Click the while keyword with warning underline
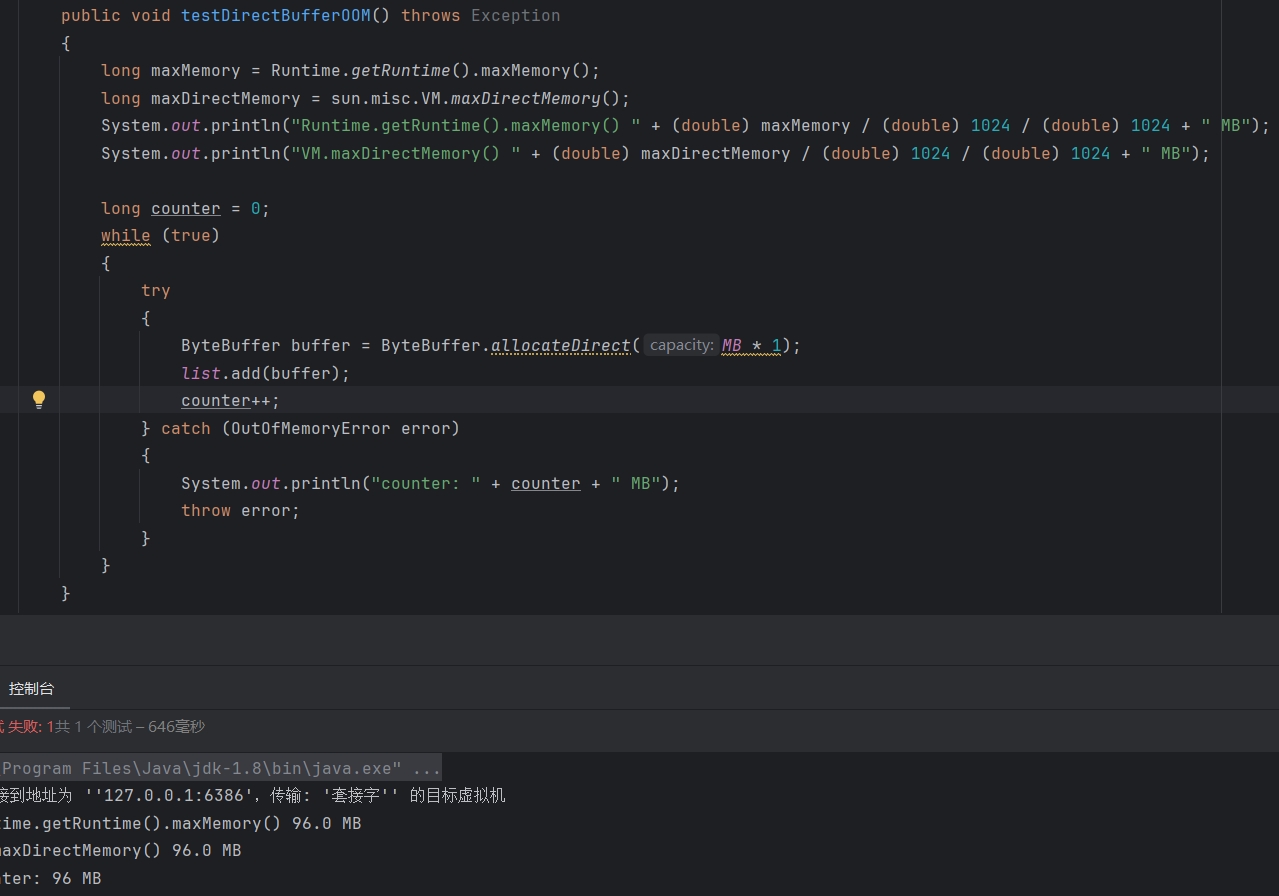Screen dimensions: 1279x896 coord(126,236)
